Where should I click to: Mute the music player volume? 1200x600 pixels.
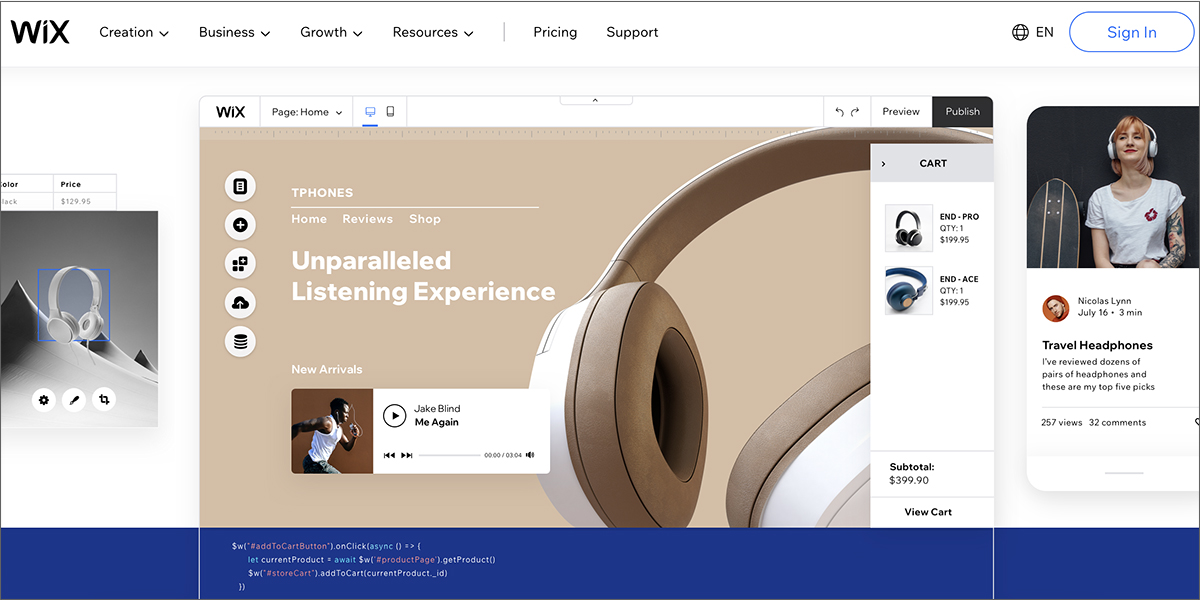[x=530, y=455]
